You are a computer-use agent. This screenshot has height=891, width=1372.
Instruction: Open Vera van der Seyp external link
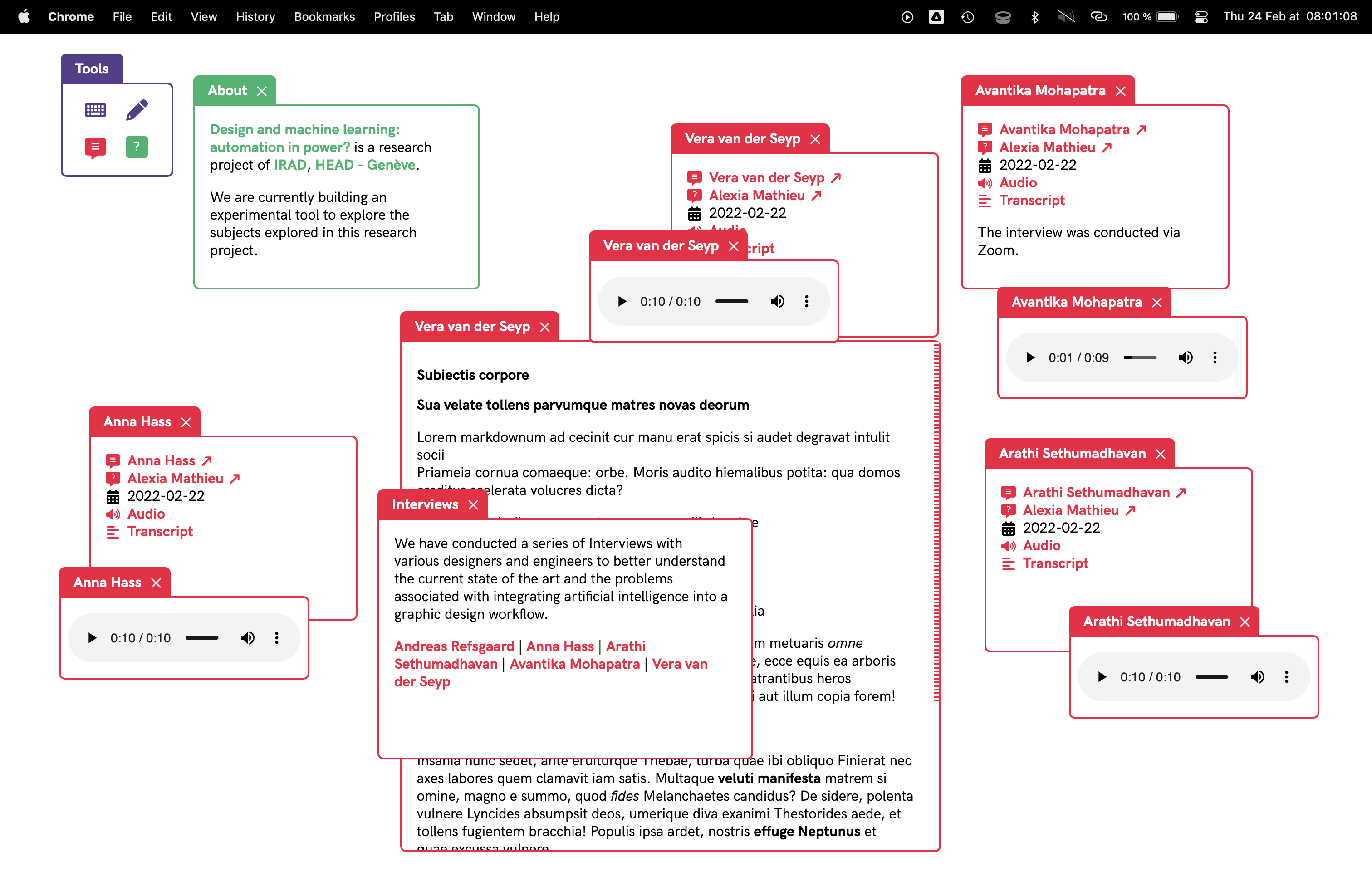pos(775,177)
